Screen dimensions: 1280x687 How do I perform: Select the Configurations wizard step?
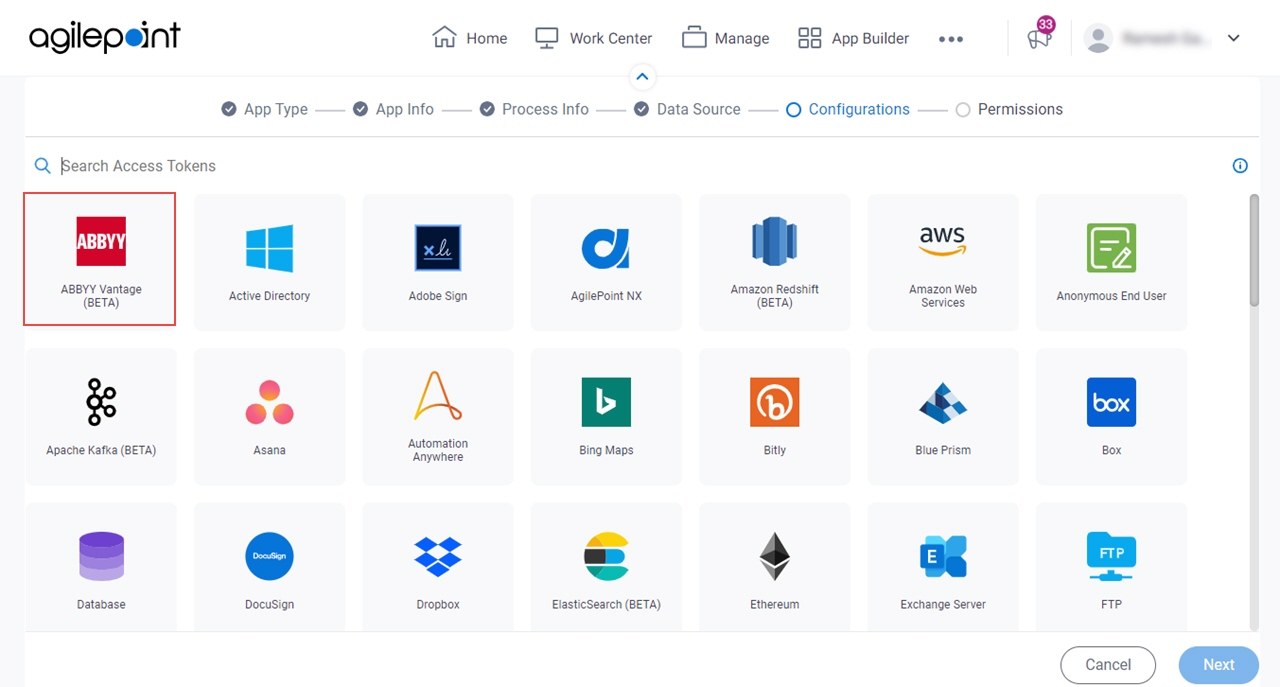point(848,109)
